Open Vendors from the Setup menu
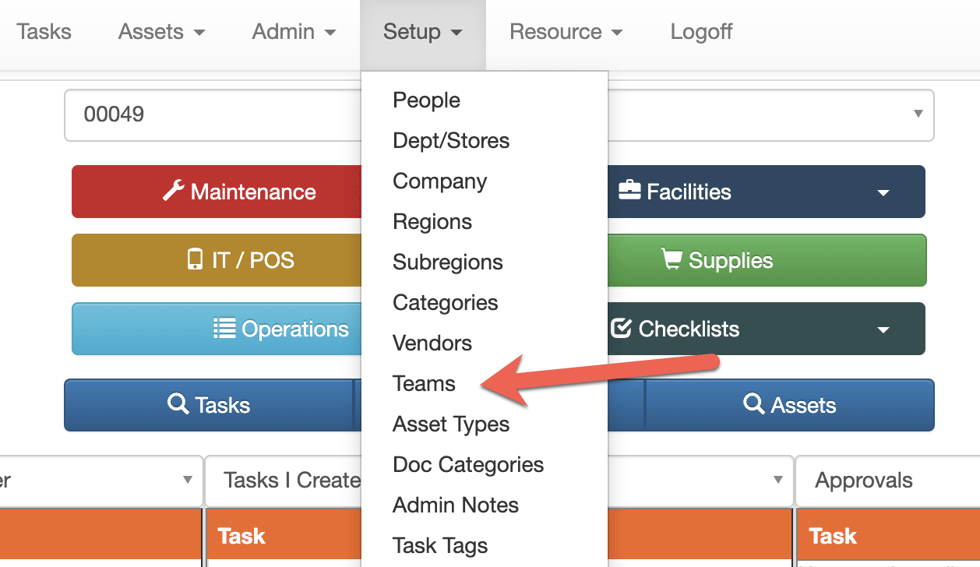This screenshot has height=567, width=980. (432, 343)
